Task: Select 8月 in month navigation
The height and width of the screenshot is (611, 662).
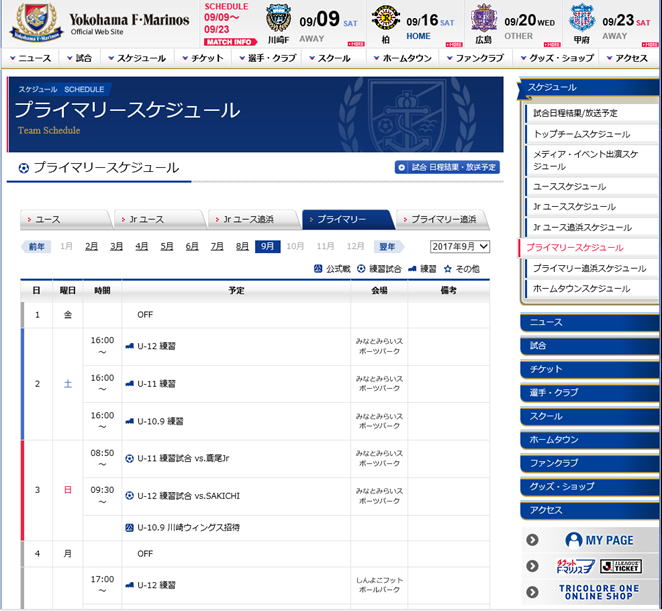Action: tap(242, 246)
